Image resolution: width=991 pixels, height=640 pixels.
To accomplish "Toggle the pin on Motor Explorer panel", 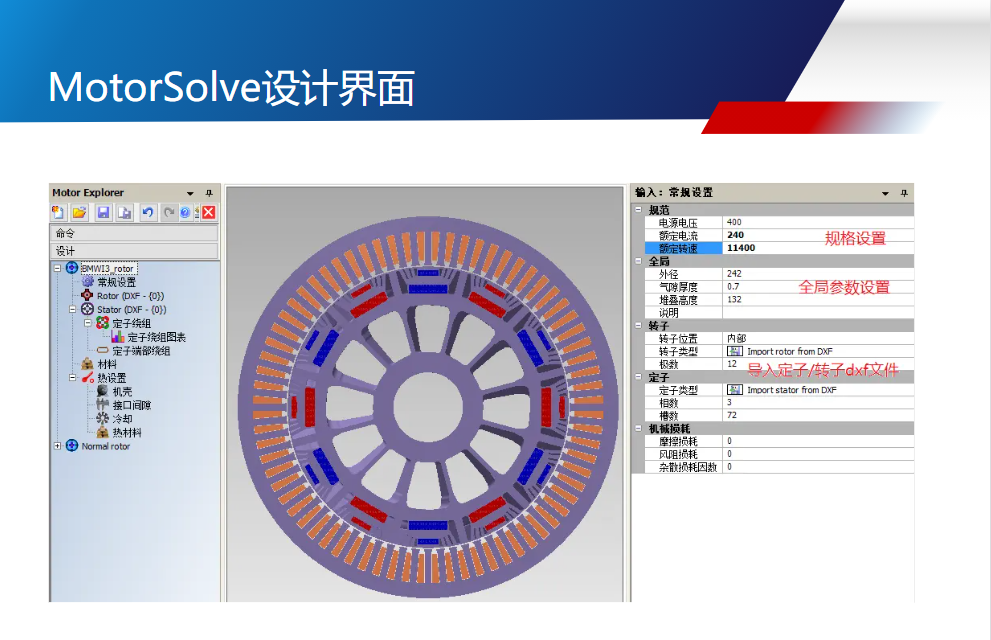I will click(x=209, y=193).
